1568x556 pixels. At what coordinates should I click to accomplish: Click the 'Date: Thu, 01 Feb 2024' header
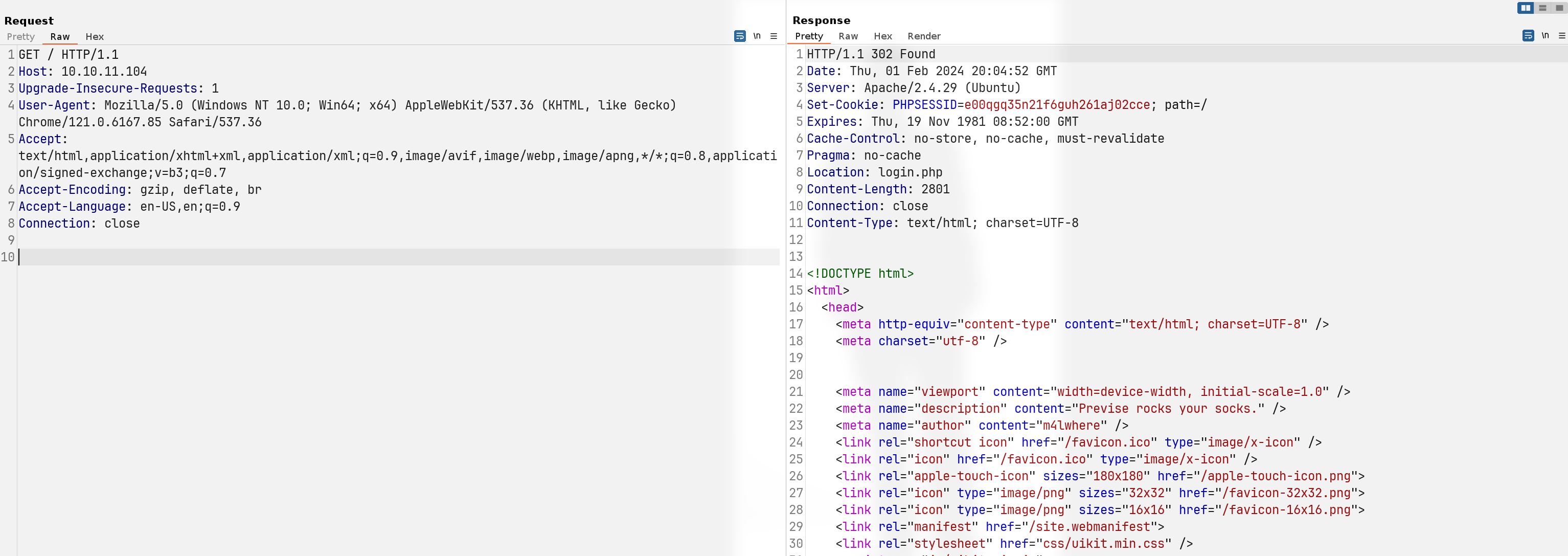932,71
